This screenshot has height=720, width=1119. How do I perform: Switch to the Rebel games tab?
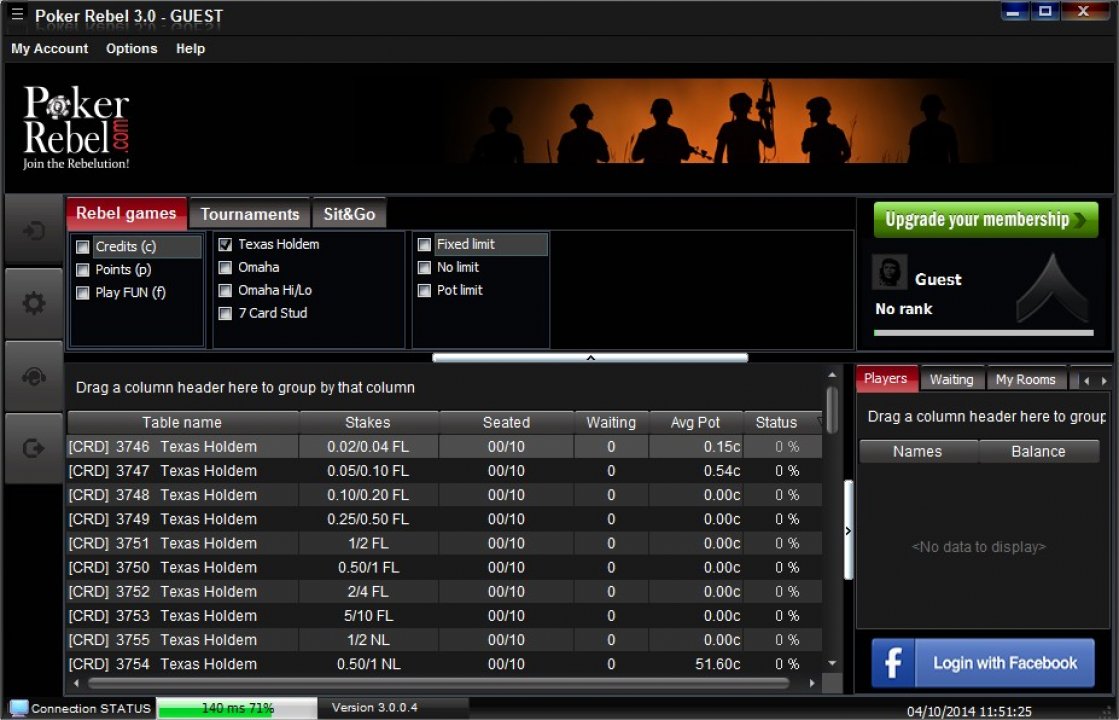coord(126,213)
